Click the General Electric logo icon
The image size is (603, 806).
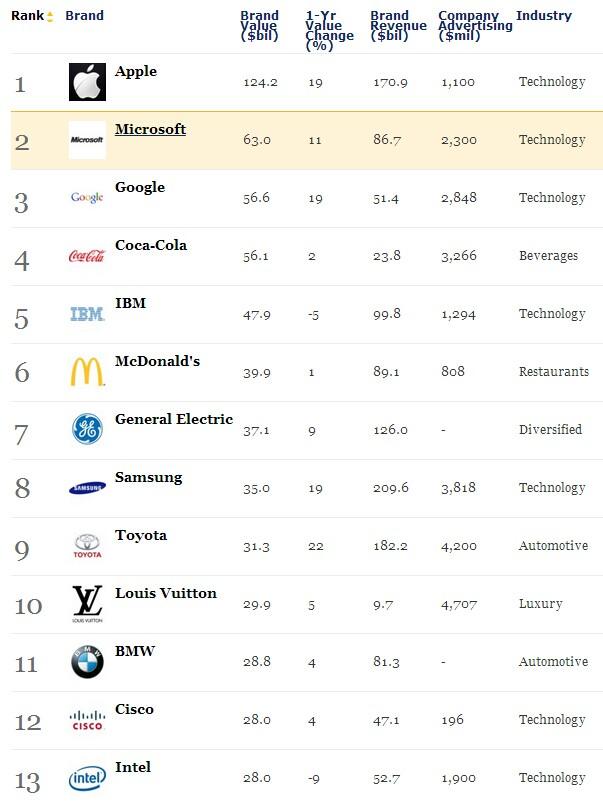(87, 430)
